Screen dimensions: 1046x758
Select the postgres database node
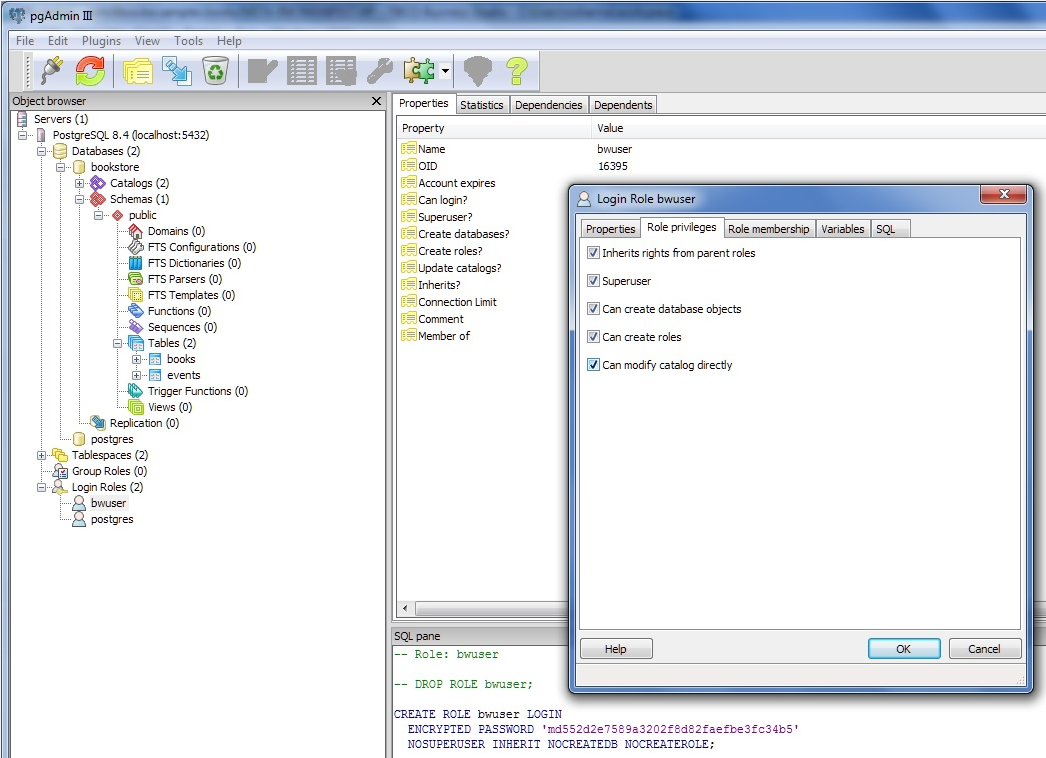111,439
